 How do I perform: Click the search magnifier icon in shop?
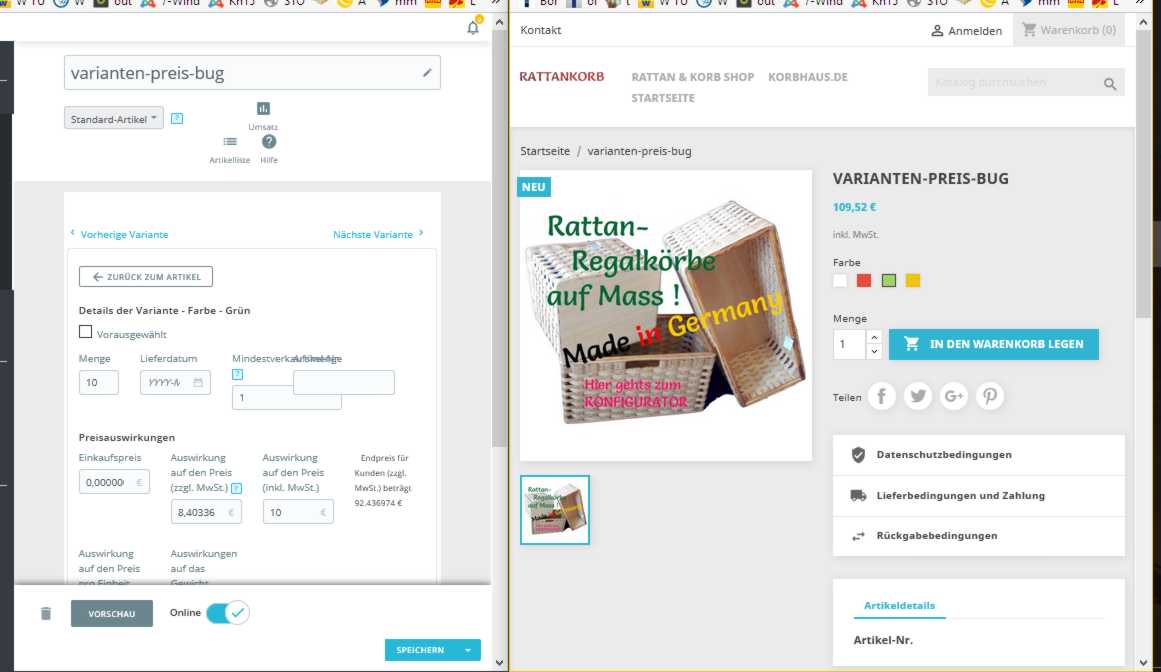click(1109, 84)
